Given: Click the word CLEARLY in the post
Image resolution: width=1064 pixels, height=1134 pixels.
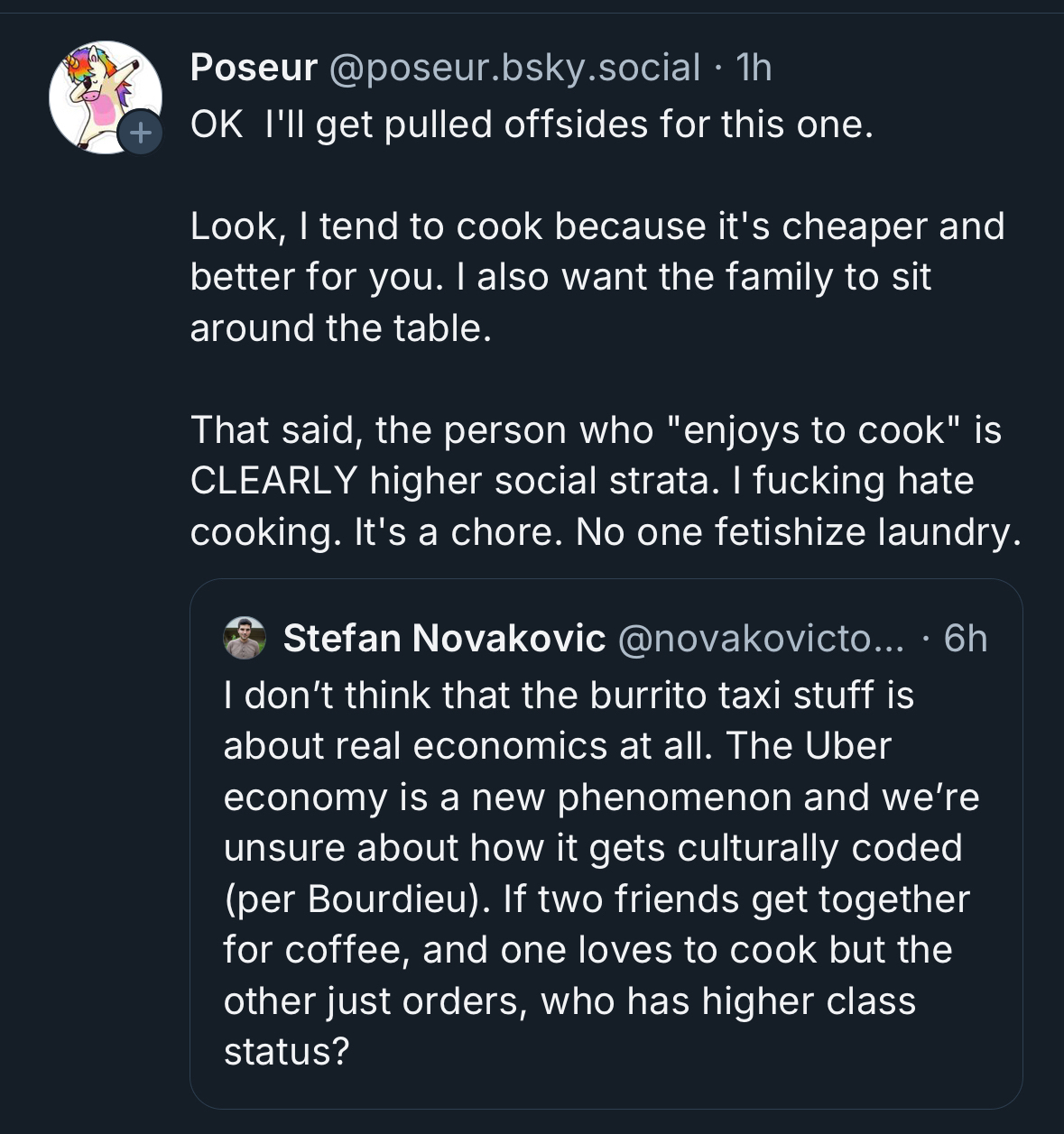Looking at the screenshot, I should pos(273,481).
